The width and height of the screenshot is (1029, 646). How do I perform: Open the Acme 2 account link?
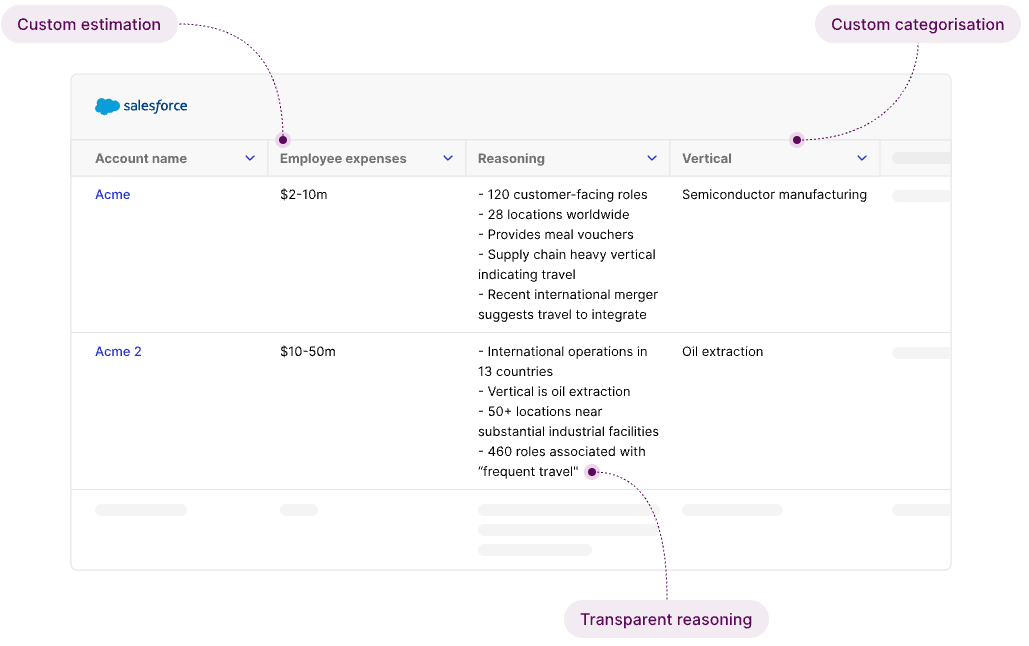[118, 352]
